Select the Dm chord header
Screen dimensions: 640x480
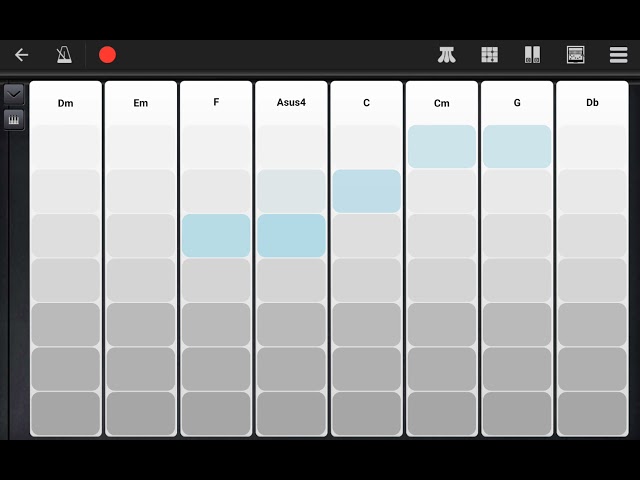pos(65,103)
